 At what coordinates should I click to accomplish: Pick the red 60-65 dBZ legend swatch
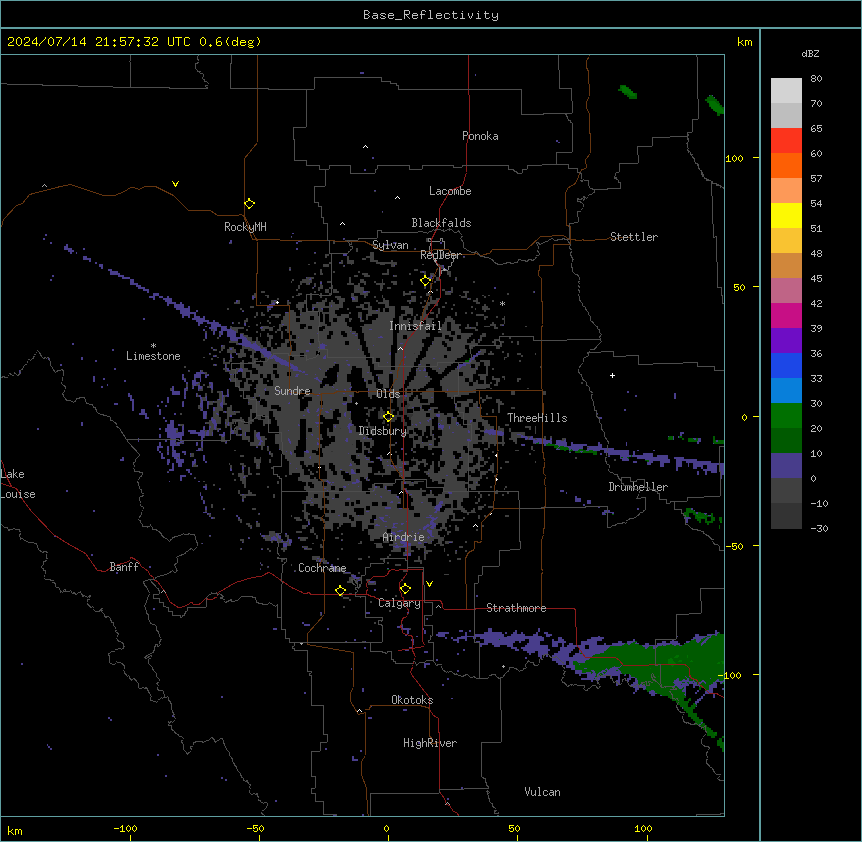click(786, 141)
